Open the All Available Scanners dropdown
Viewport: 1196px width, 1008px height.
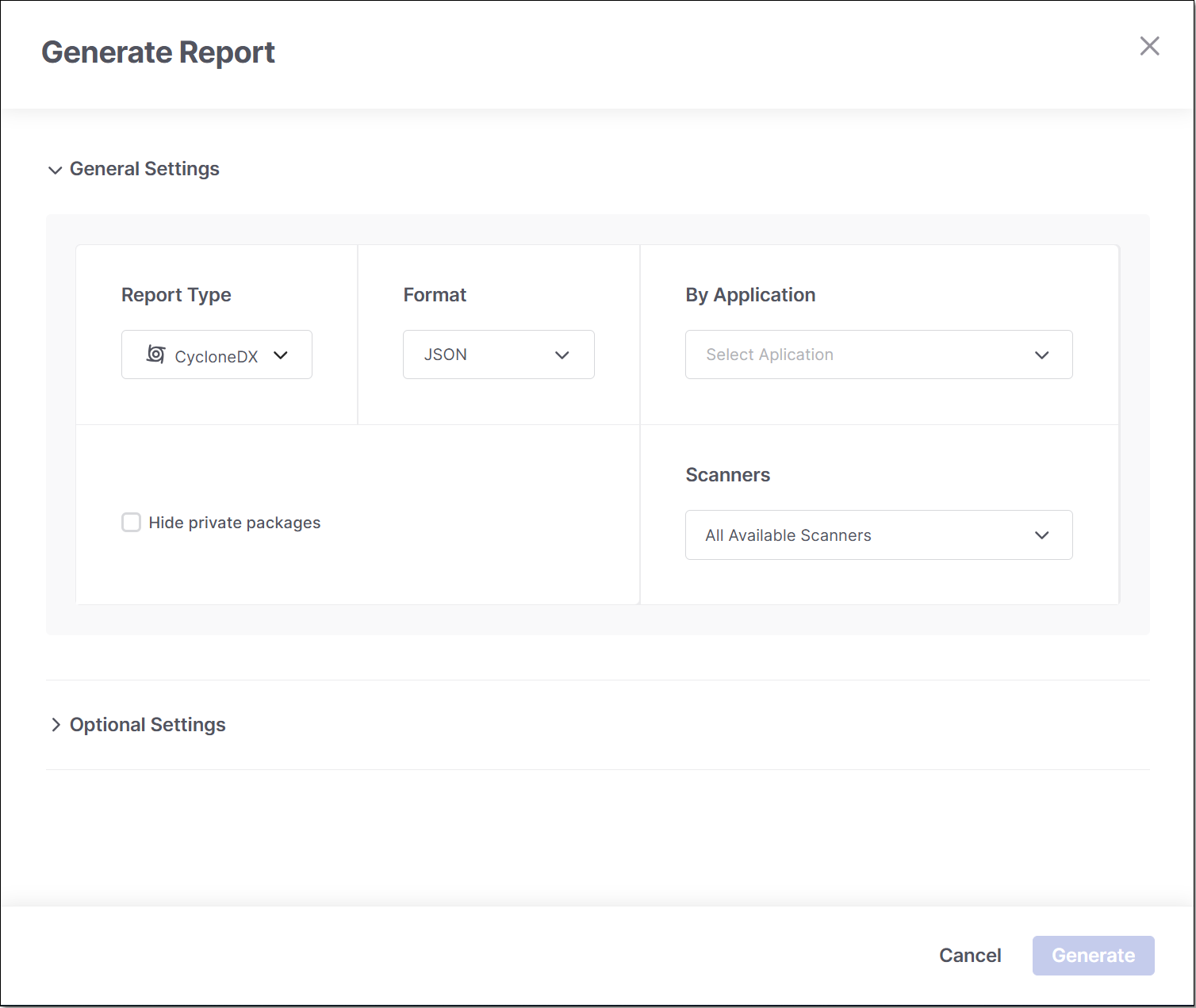pos(879,535)
